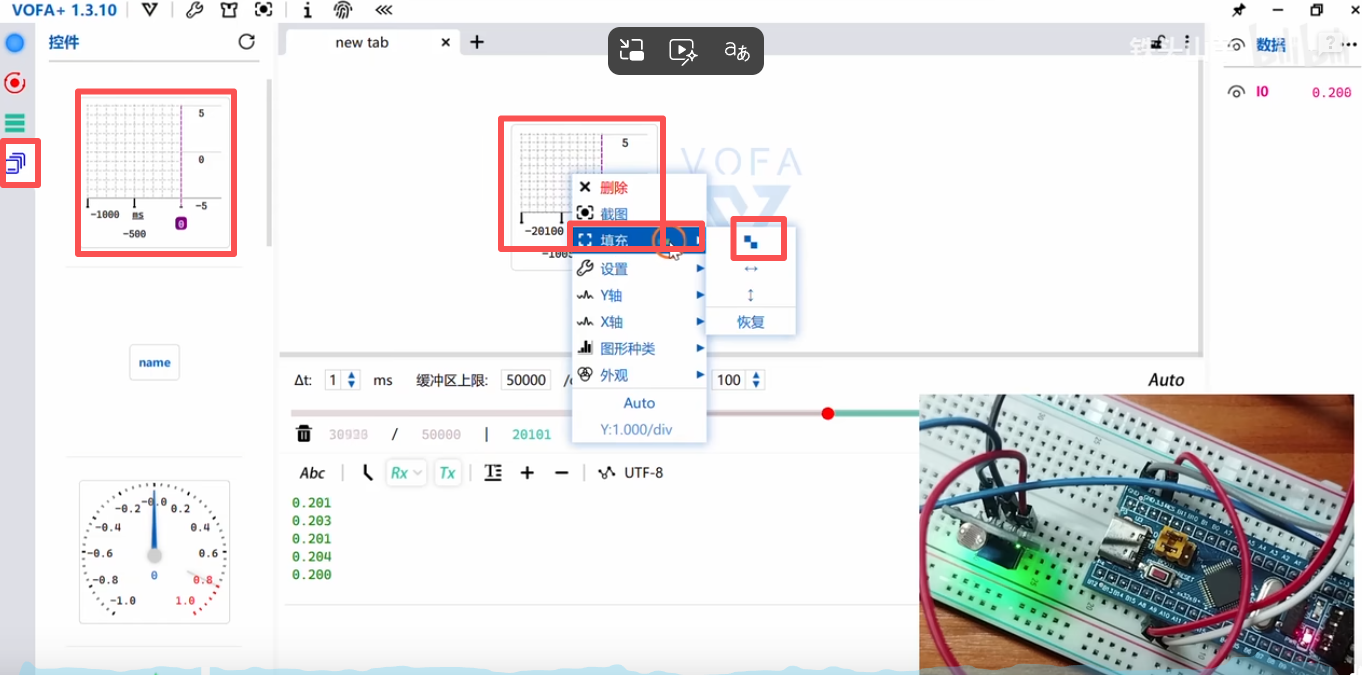Viewport: 1362px width, 675px height.
Task: Select the gauge dial widget thumbnail
Action: point(154,552)
